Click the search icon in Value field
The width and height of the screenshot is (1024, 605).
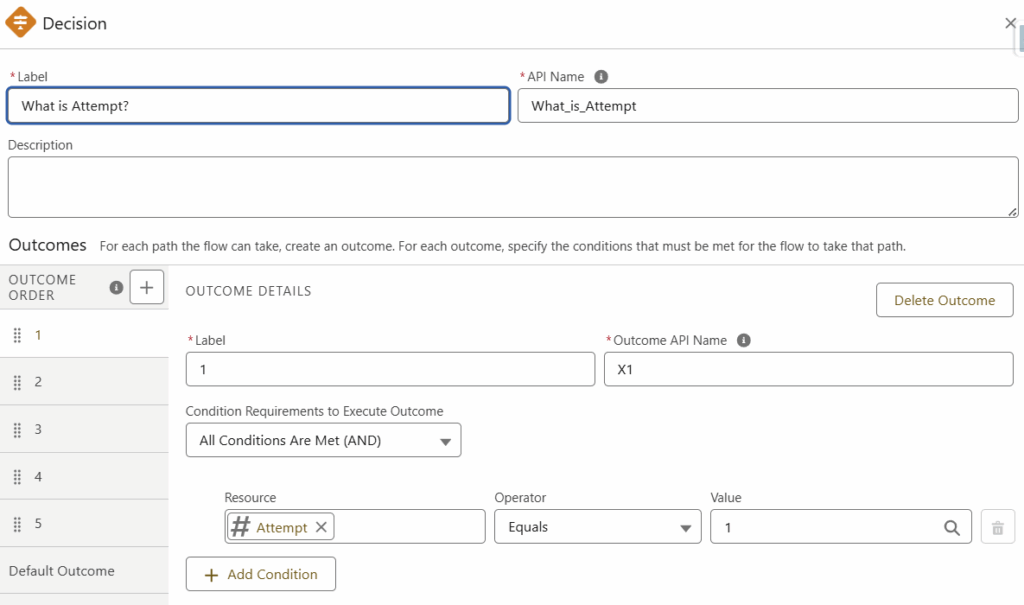(951, 527)
